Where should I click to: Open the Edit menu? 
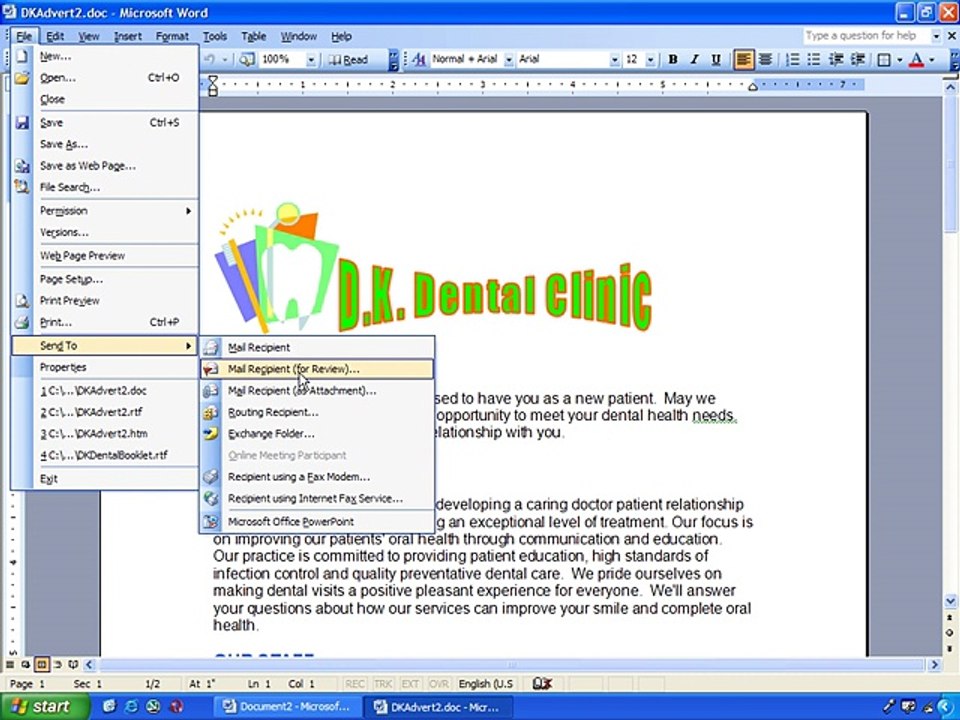[x=55, y=36]
